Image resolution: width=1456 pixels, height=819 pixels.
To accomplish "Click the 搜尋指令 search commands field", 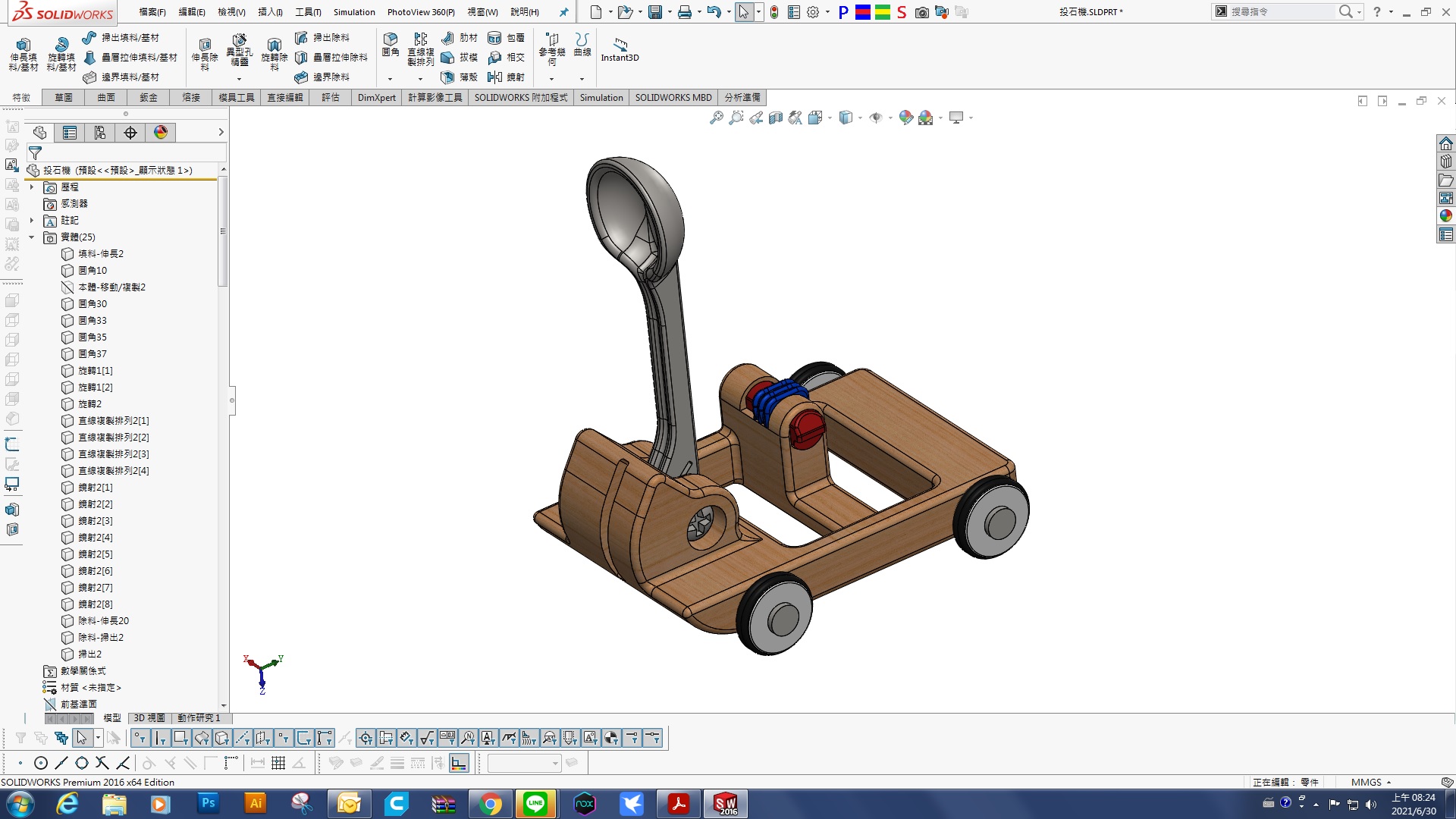I will click(1282, 12).
